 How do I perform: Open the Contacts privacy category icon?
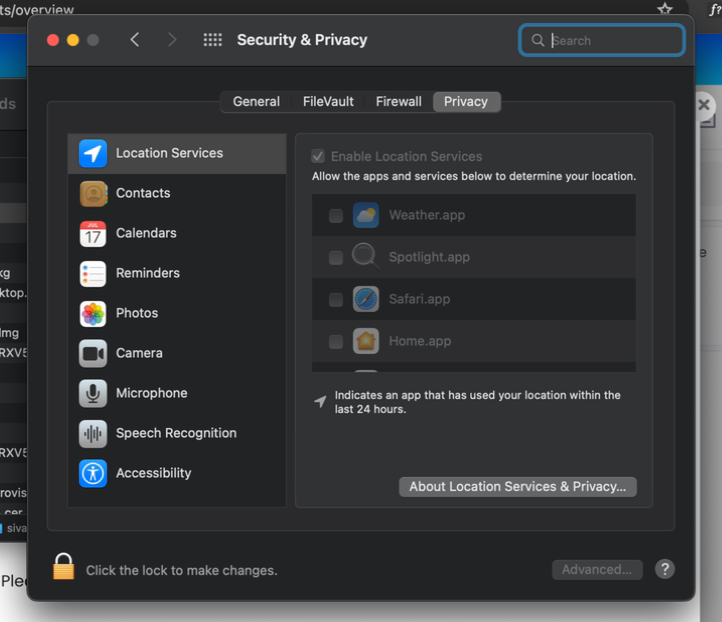pyautogui.click(x=93, y=193)
